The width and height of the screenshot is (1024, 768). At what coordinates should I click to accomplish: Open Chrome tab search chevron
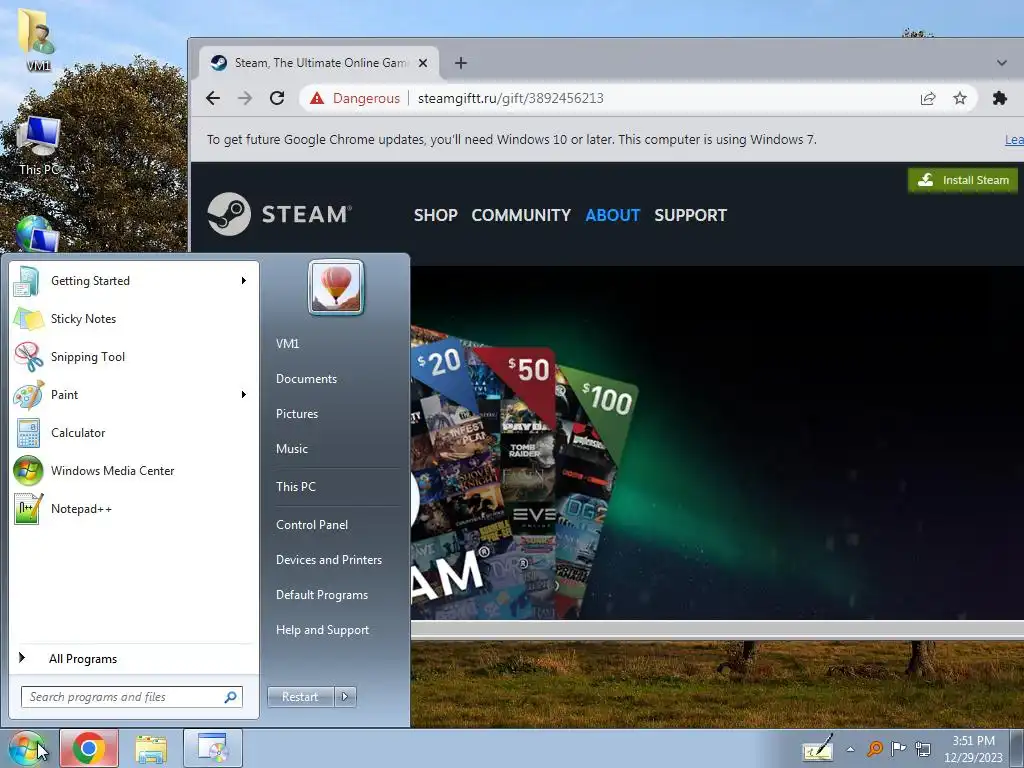(1002, 63)
